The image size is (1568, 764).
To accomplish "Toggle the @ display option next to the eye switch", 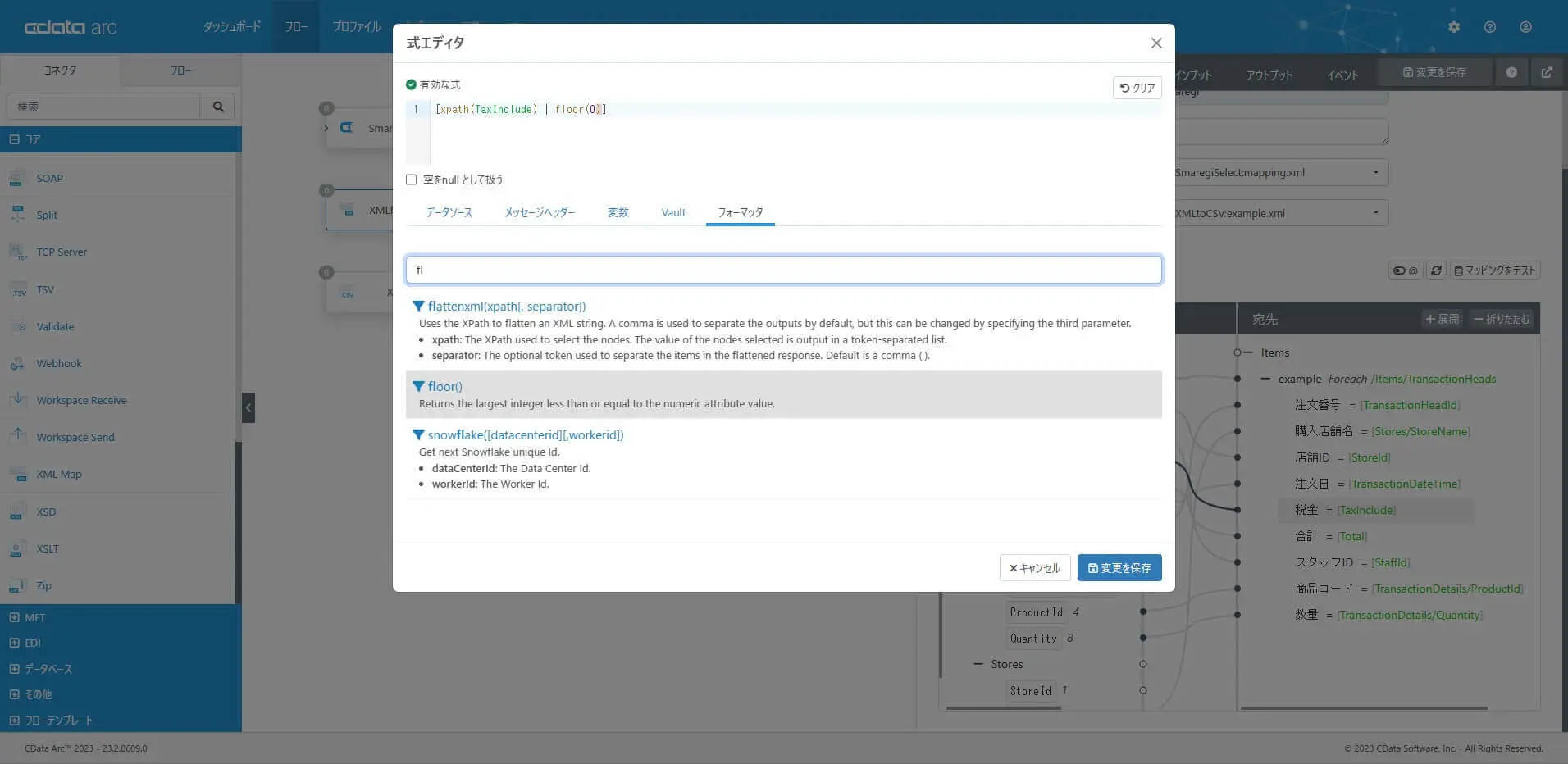I will click(1414, 271).
